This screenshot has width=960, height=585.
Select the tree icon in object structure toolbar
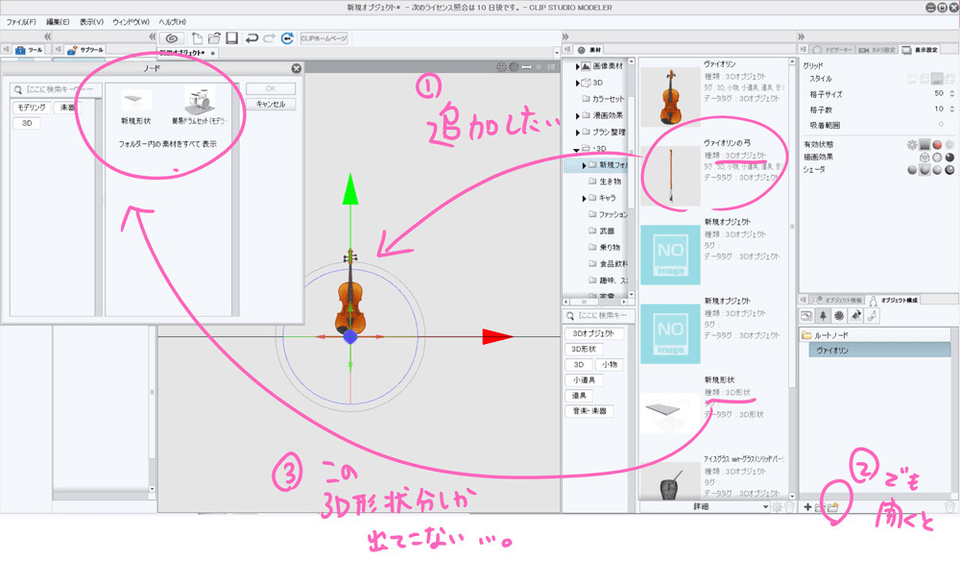click(x=823, y=316)
